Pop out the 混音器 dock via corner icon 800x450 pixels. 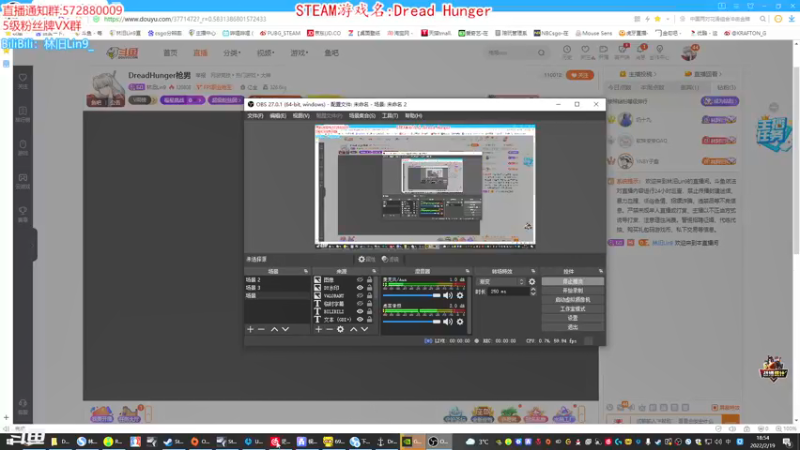pyautogui.click(x=467, y=271)
